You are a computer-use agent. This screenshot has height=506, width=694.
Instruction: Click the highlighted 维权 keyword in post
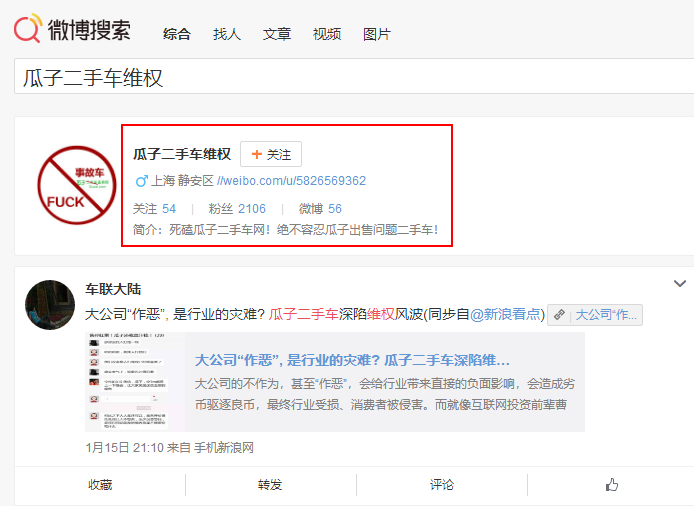click(381, 314)
